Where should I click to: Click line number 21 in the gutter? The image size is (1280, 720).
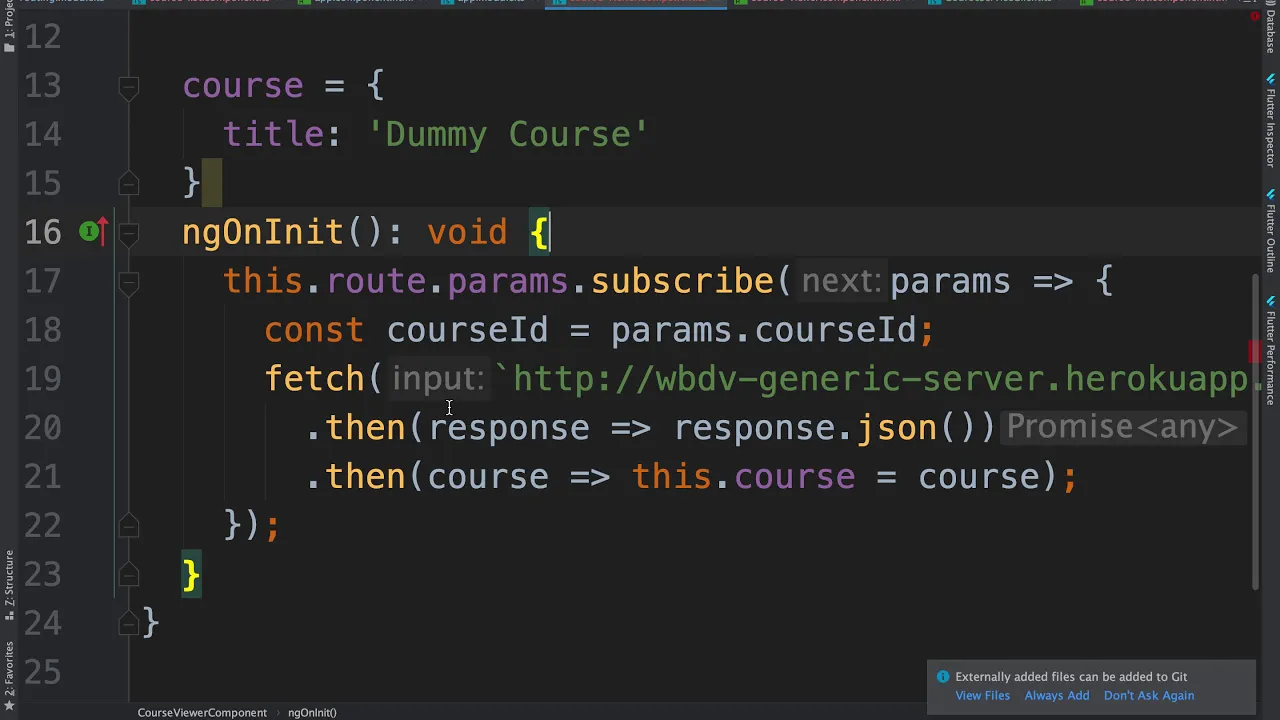(42, 477)
